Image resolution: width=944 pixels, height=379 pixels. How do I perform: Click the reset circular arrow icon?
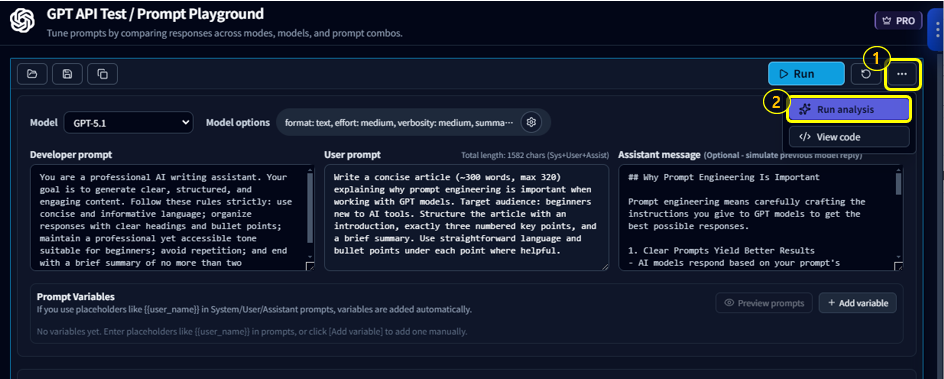point(866,74)
